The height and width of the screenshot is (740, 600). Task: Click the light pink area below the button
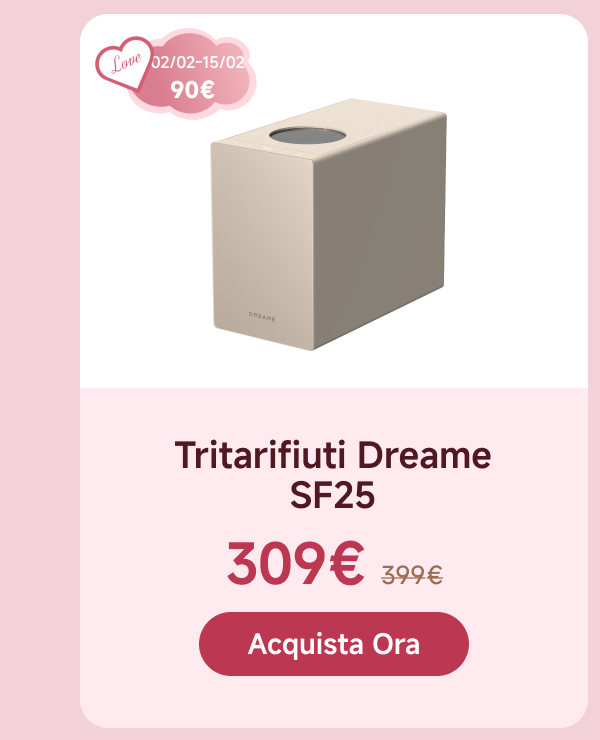click(333, 700)
